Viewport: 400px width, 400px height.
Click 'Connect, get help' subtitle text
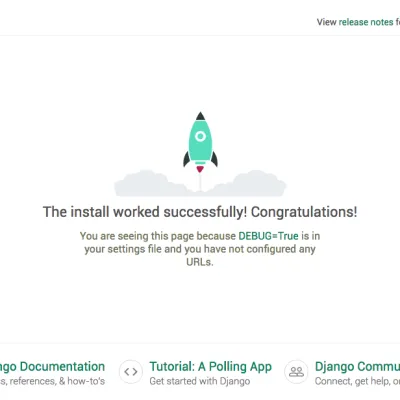pos(354,381)
